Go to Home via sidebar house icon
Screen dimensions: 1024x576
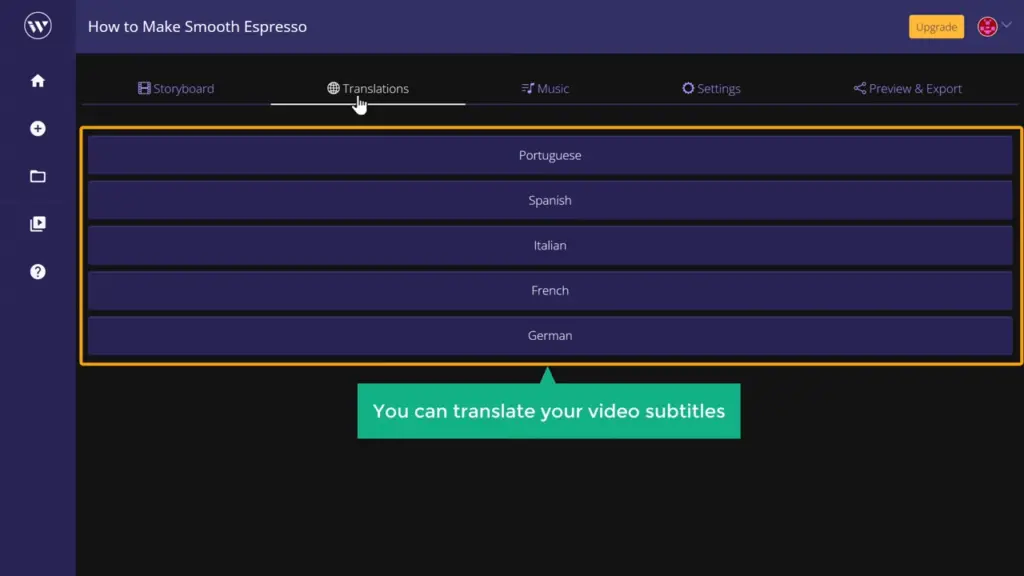(38, 81)
